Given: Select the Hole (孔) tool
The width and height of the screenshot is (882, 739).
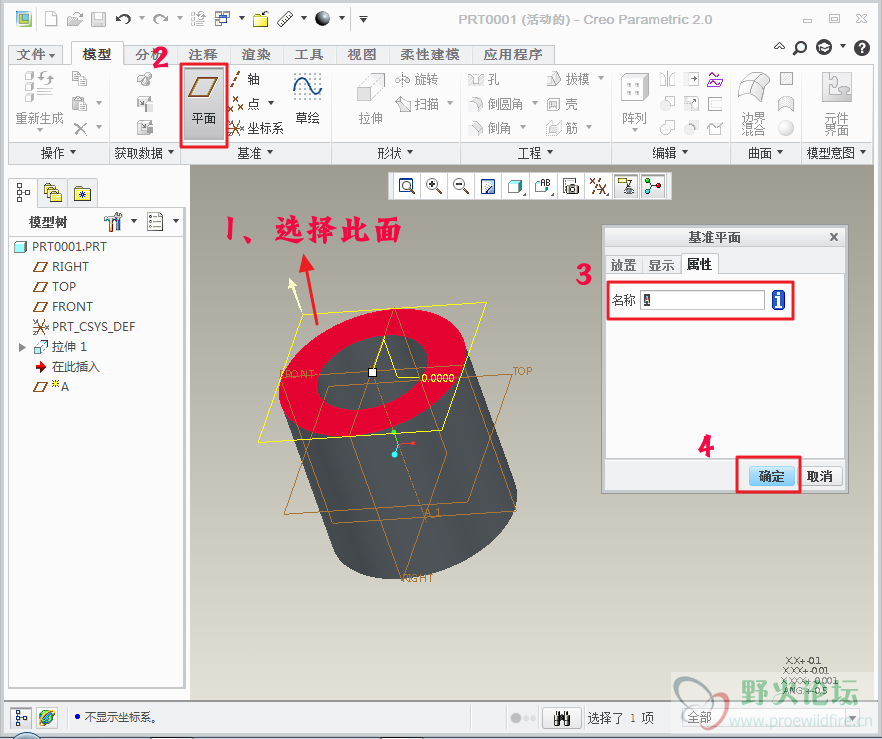Looking at the screenshot, I should pyautogui.click(x=484, y=79).
